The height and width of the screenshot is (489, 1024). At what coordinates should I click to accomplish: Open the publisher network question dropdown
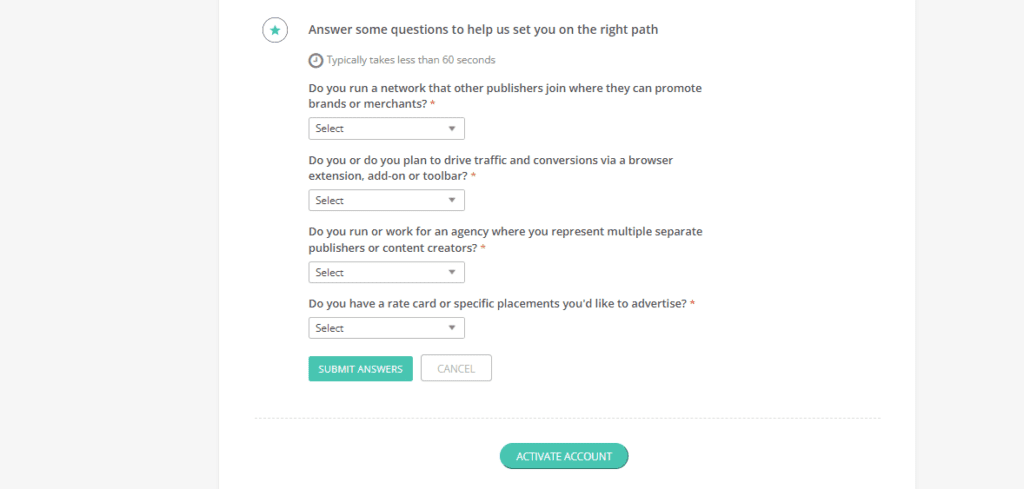click(x=385, y=129)
